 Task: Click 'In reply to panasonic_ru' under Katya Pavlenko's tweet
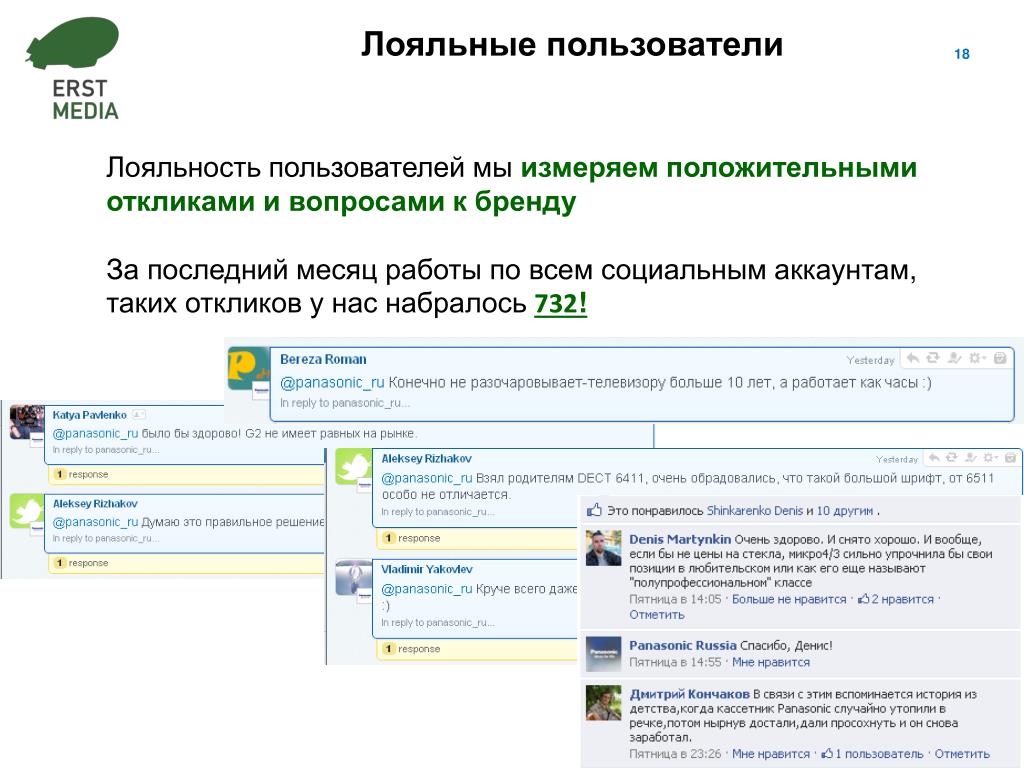[106, 450]
